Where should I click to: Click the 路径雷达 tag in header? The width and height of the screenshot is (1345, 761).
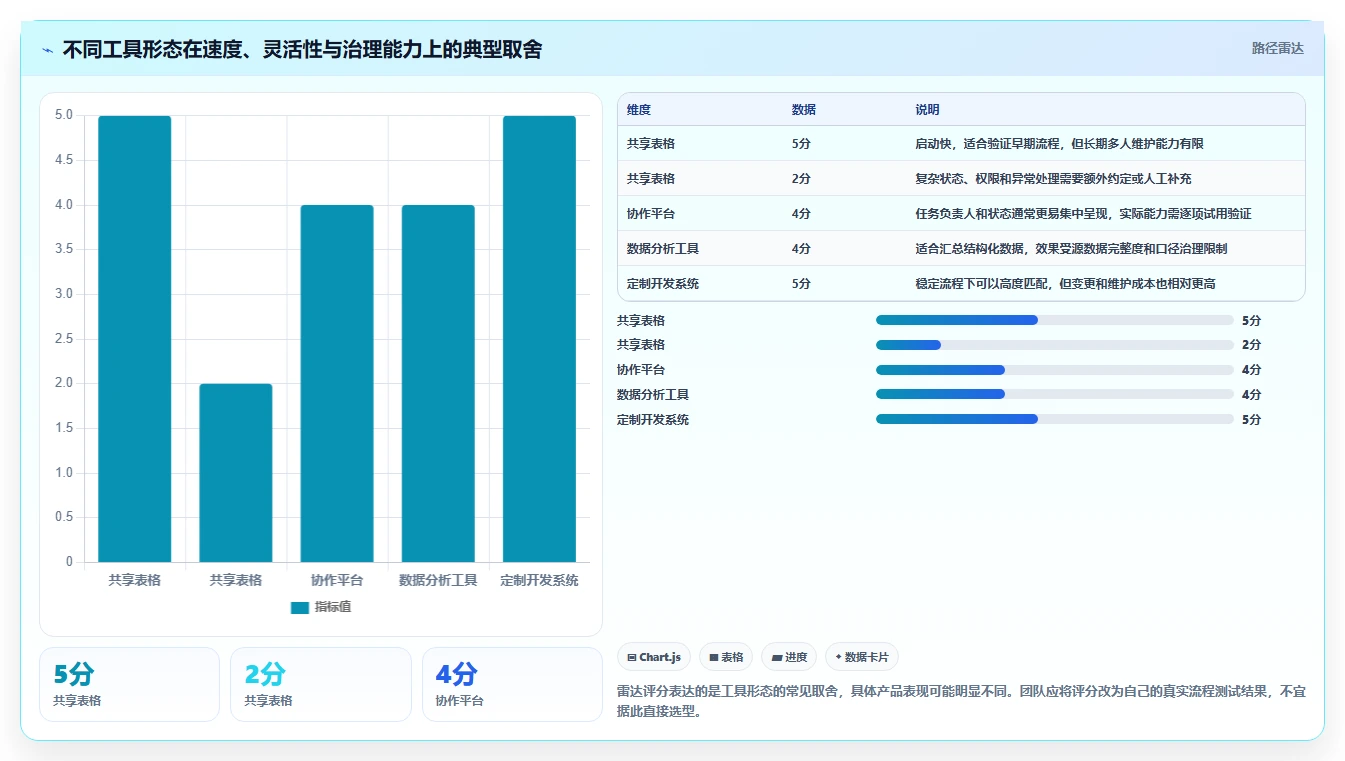(1277, 48)
